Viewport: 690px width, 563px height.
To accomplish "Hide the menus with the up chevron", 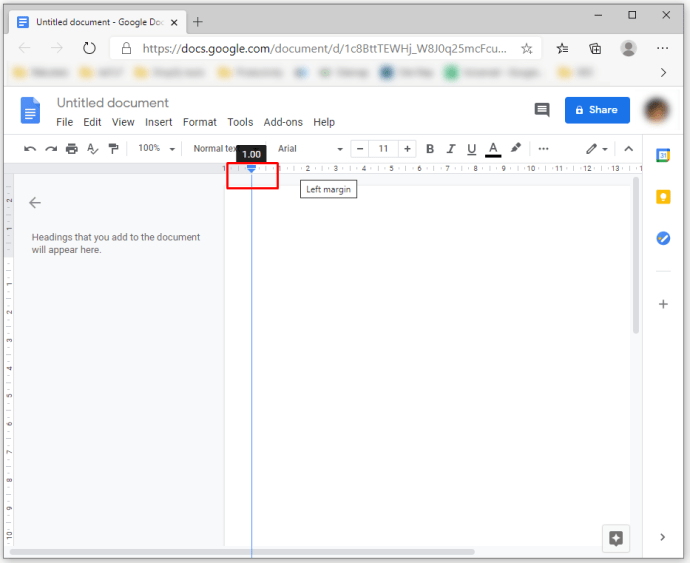I will 629,149.
